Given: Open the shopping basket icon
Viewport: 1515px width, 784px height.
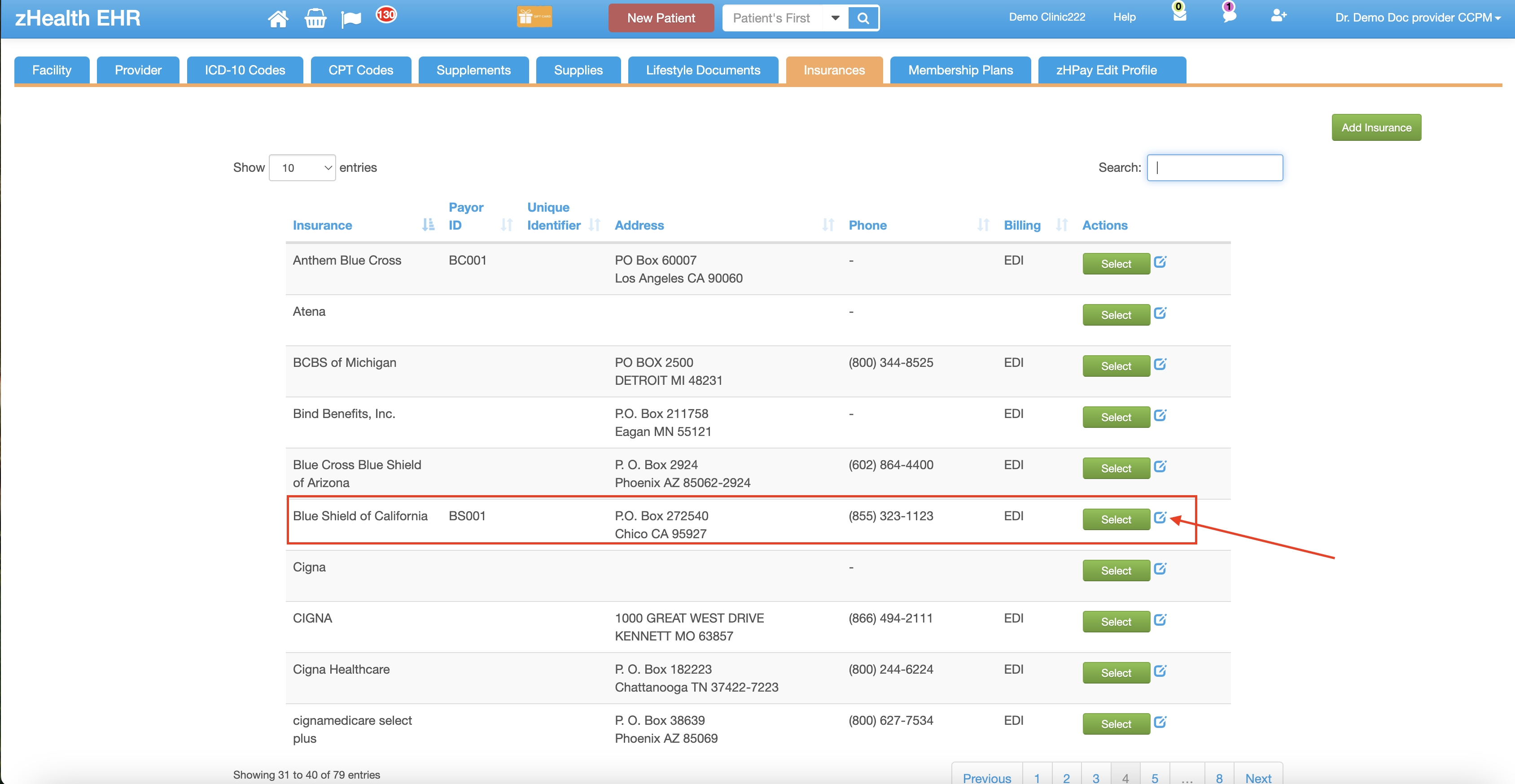Looking at the screenshot, I should [x=315, y=18].
